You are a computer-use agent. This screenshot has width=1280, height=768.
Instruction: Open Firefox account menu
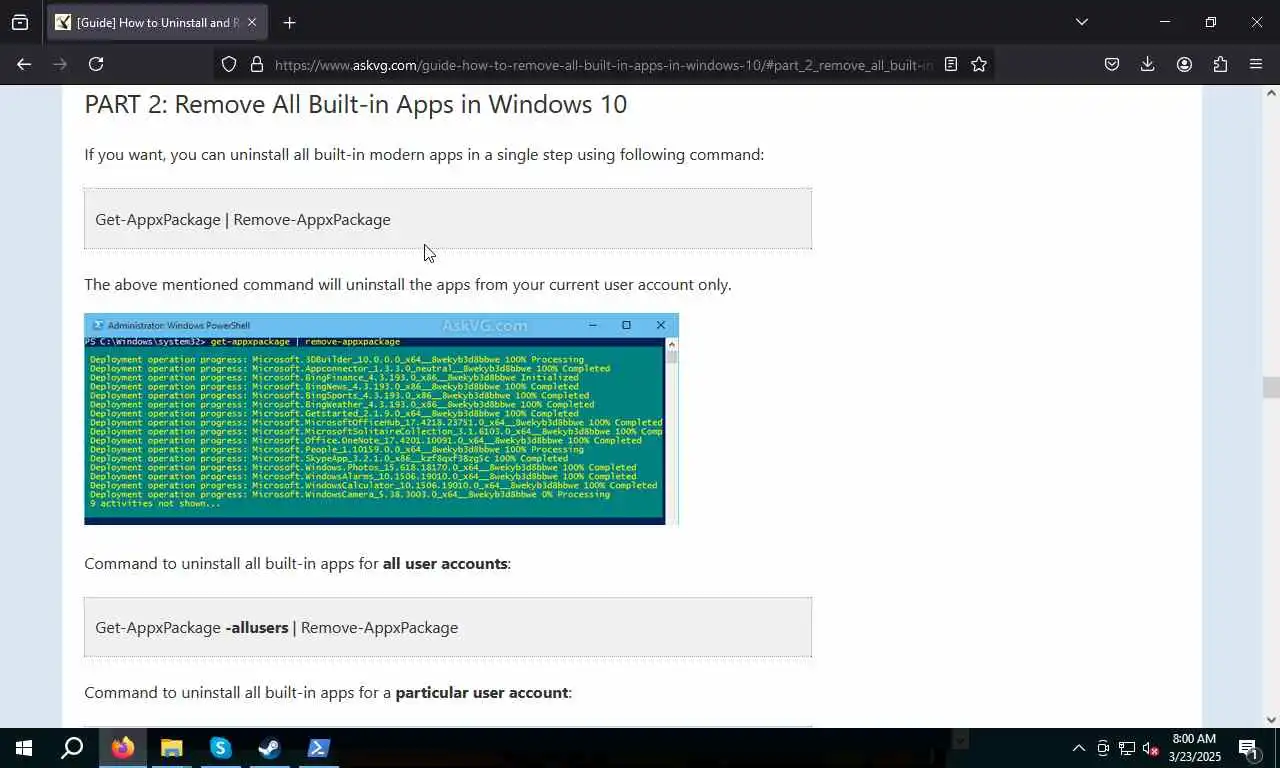tap(1184, 64)
